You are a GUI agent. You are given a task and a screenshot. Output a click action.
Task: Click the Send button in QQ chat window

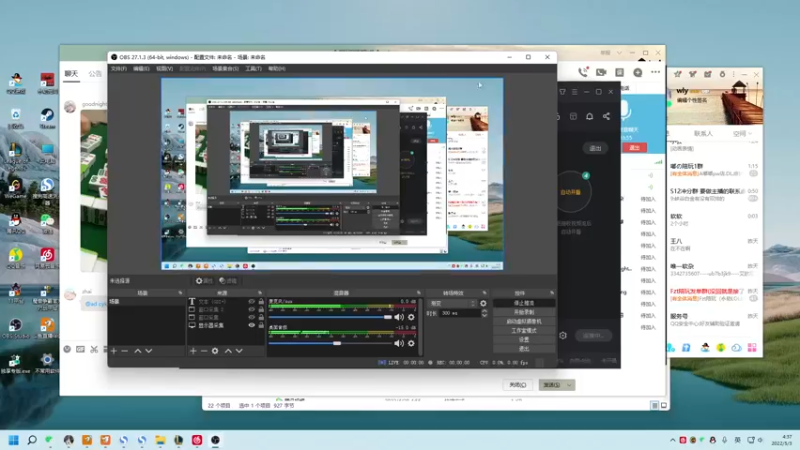point(552,385)
